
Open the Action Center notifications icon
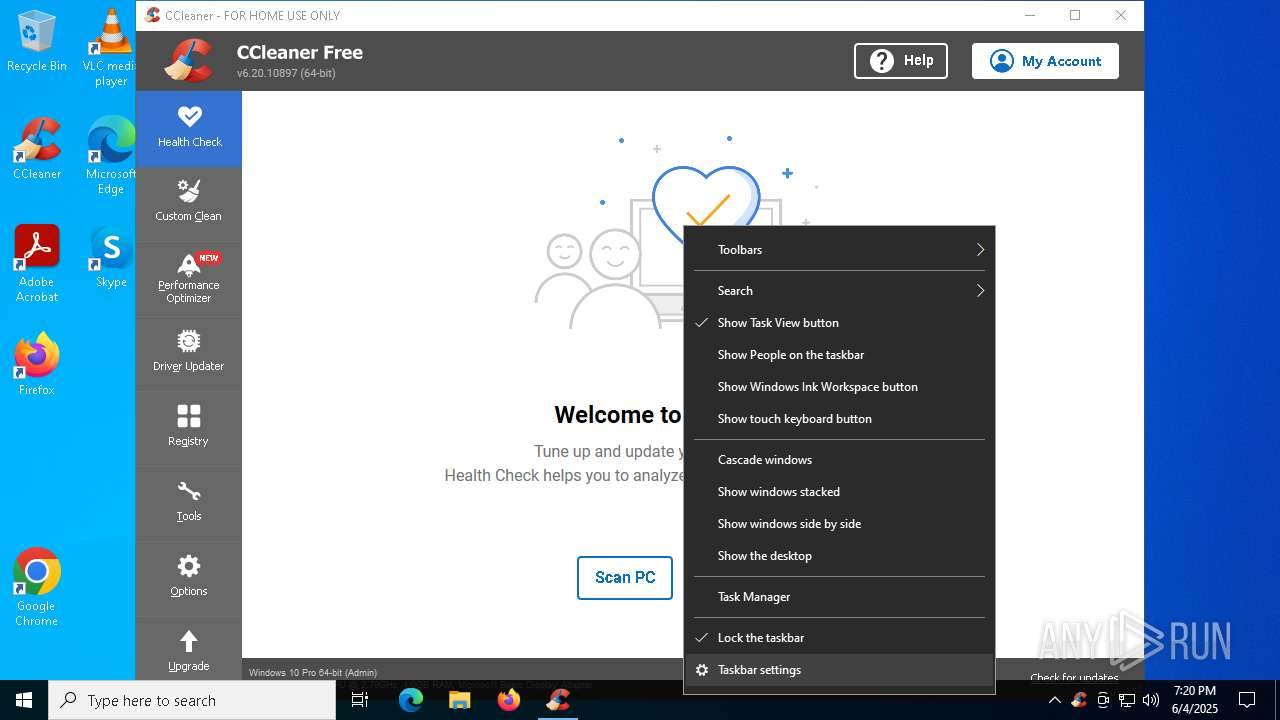pos(1247,700)
